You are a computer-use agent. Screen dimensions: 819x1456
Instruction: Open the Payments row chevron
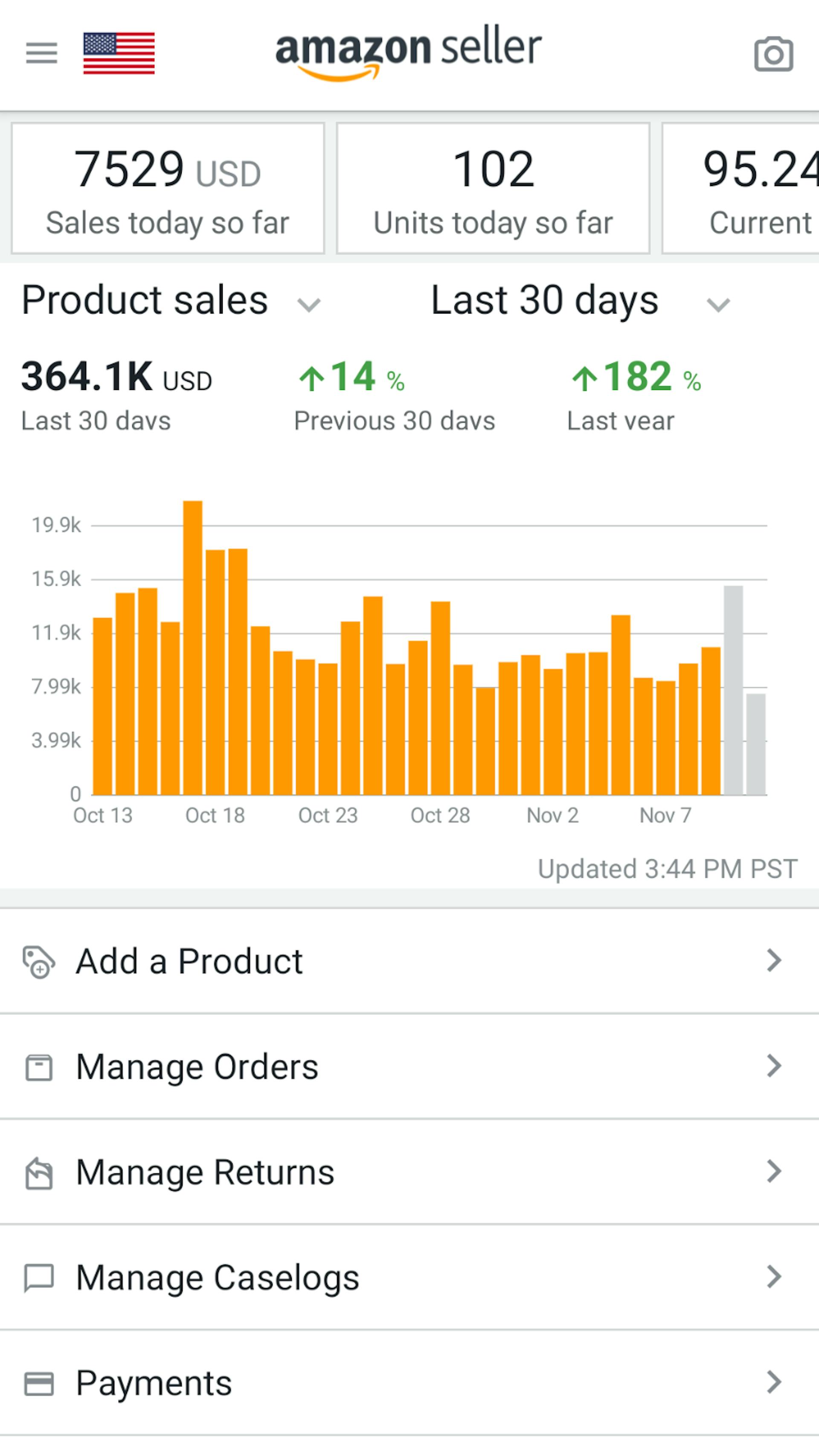click(x=774, y=1383)
